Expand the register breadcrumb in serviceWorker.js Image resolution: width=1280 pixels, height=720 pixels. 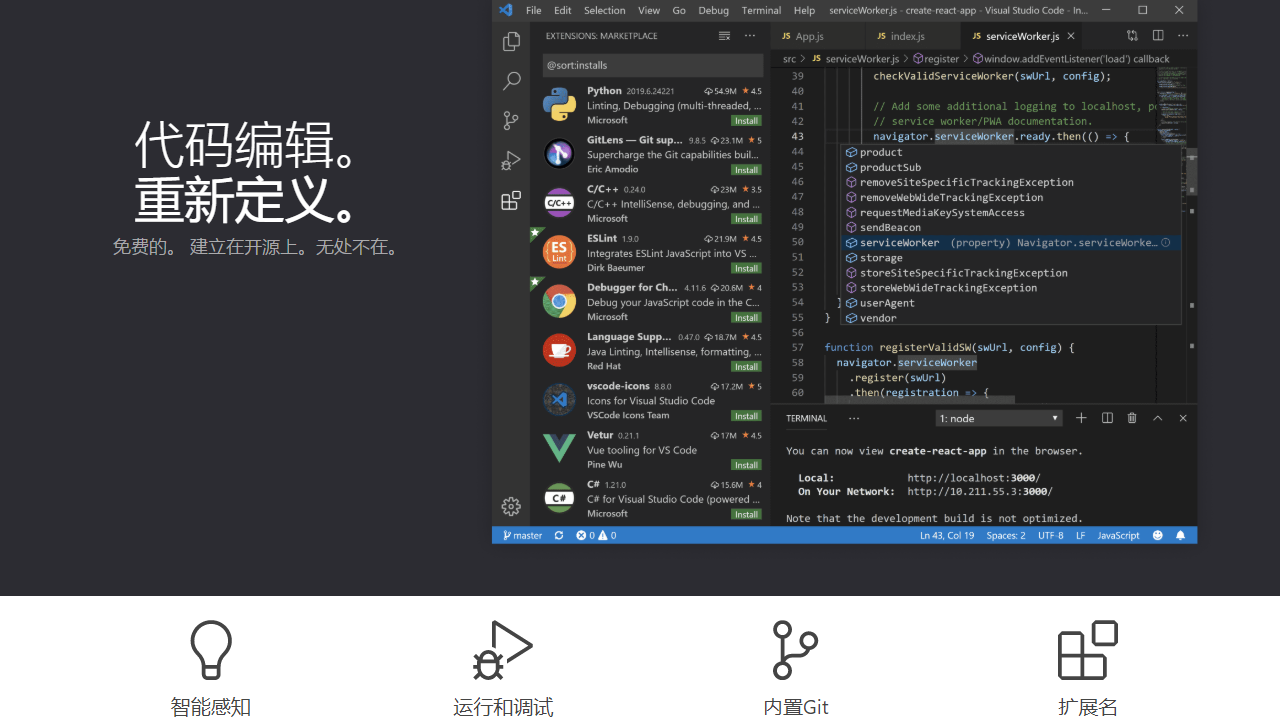(936, 58)
